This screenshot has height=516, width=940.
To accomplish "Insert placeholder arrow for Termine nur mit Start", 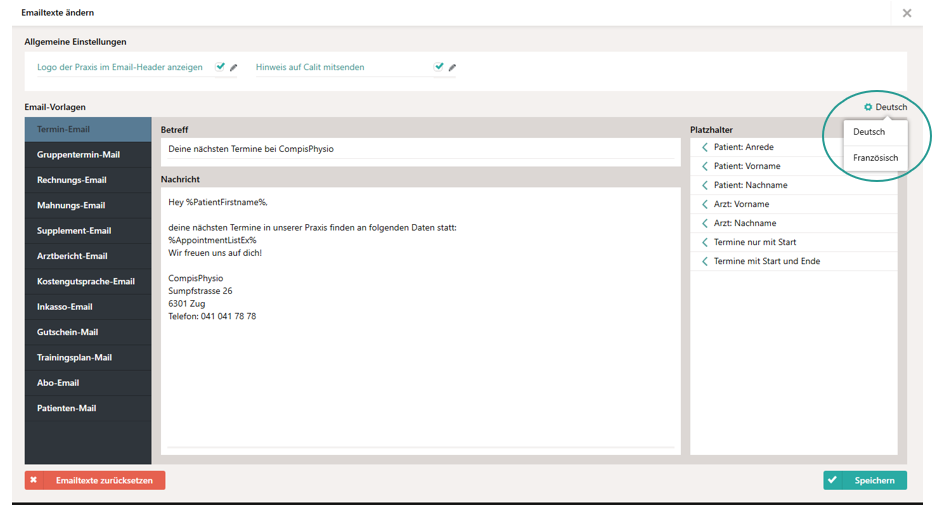I will click(x=705, y=242).
